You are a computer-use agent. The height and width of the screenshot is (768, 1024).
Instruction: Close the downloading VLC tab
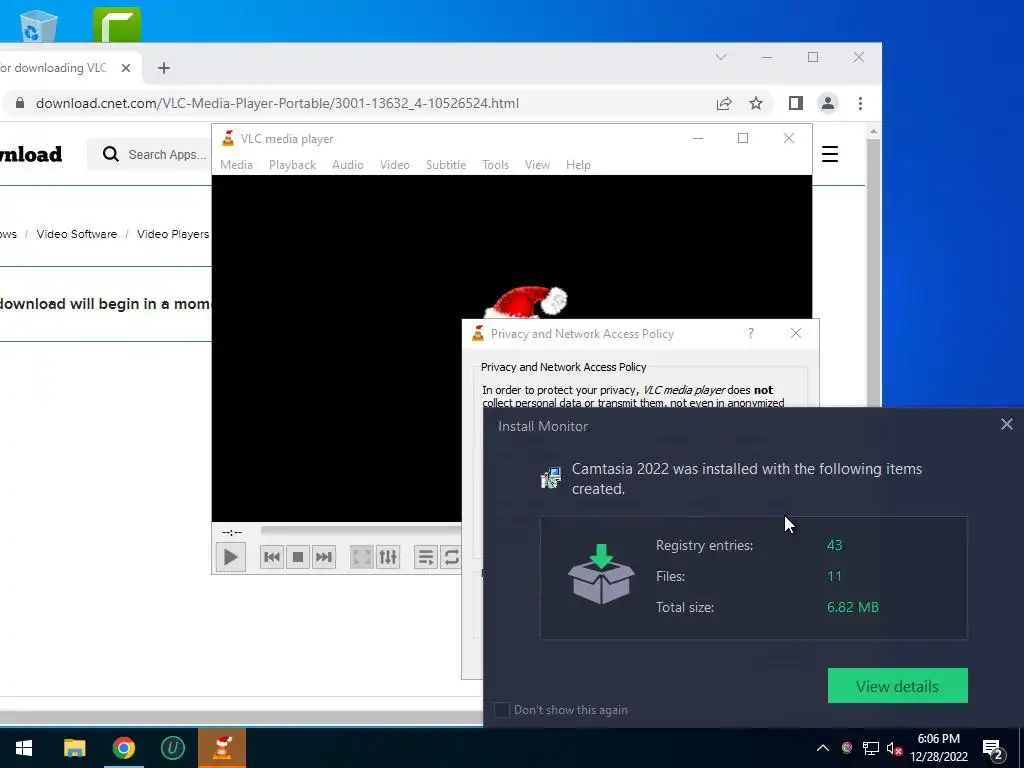(x=126, y=68)
